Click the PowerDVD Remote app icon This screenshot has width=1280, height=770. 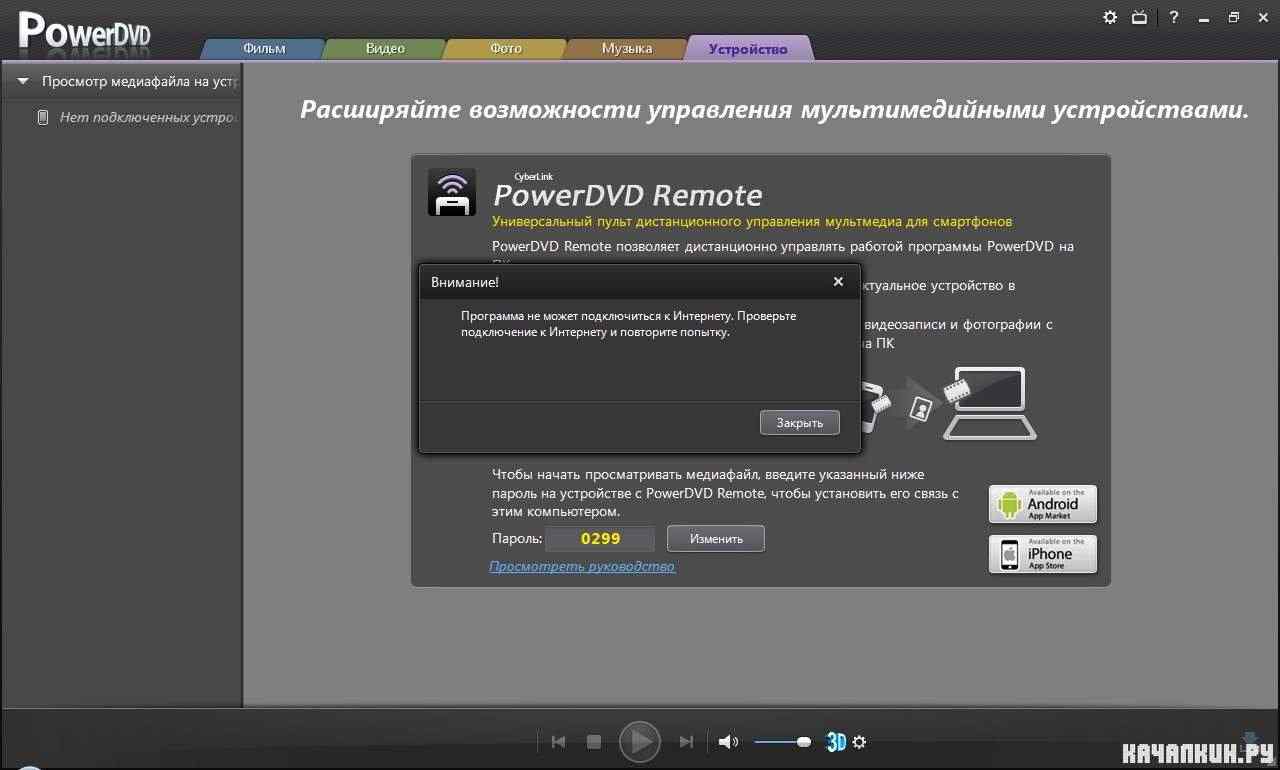[452, 192]
